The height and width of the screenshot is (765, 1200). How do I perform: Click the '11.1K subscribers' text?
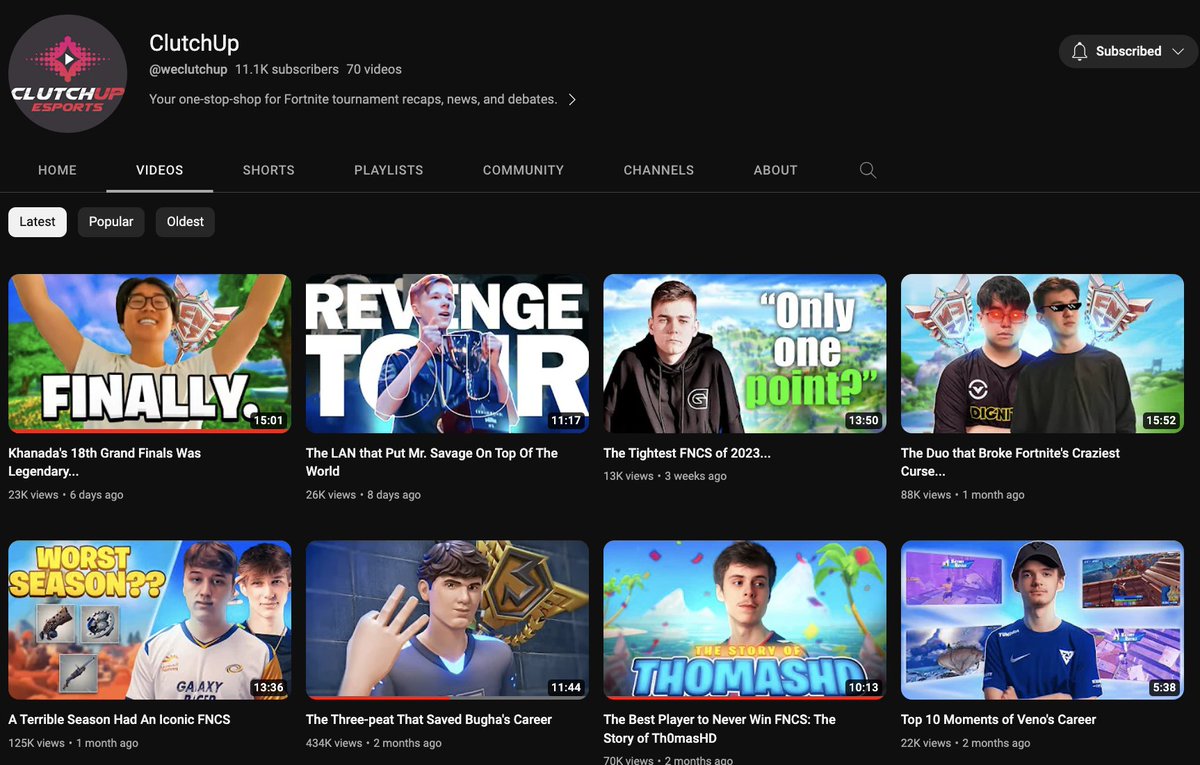(x=287, y=70)
